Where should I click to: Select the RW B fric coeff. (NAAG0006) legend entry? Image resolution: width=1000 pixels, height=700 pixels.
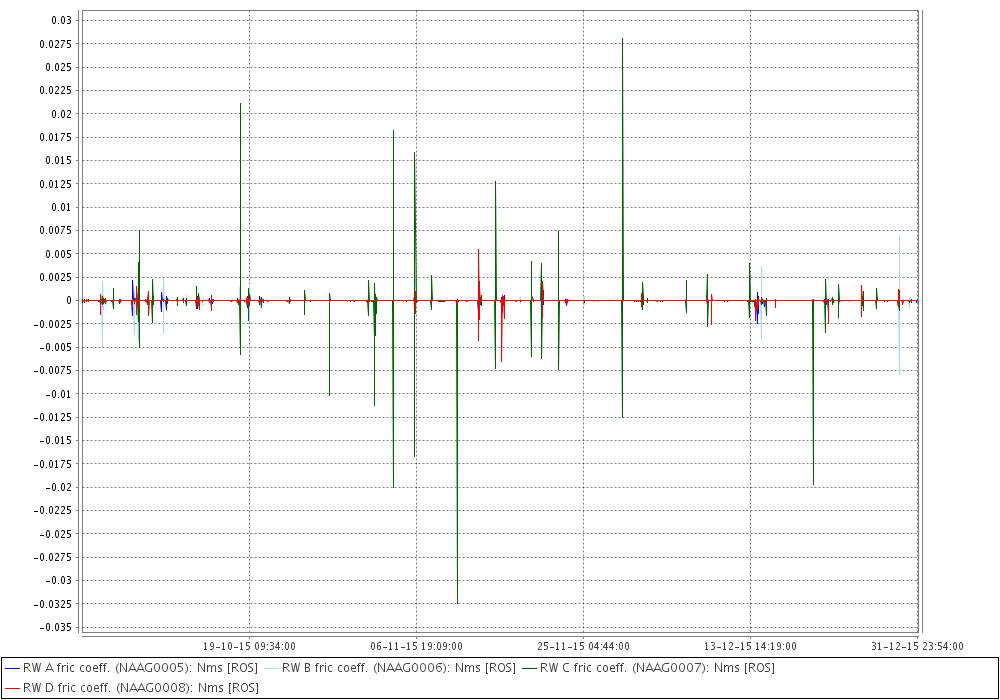[x=390, y=668]
